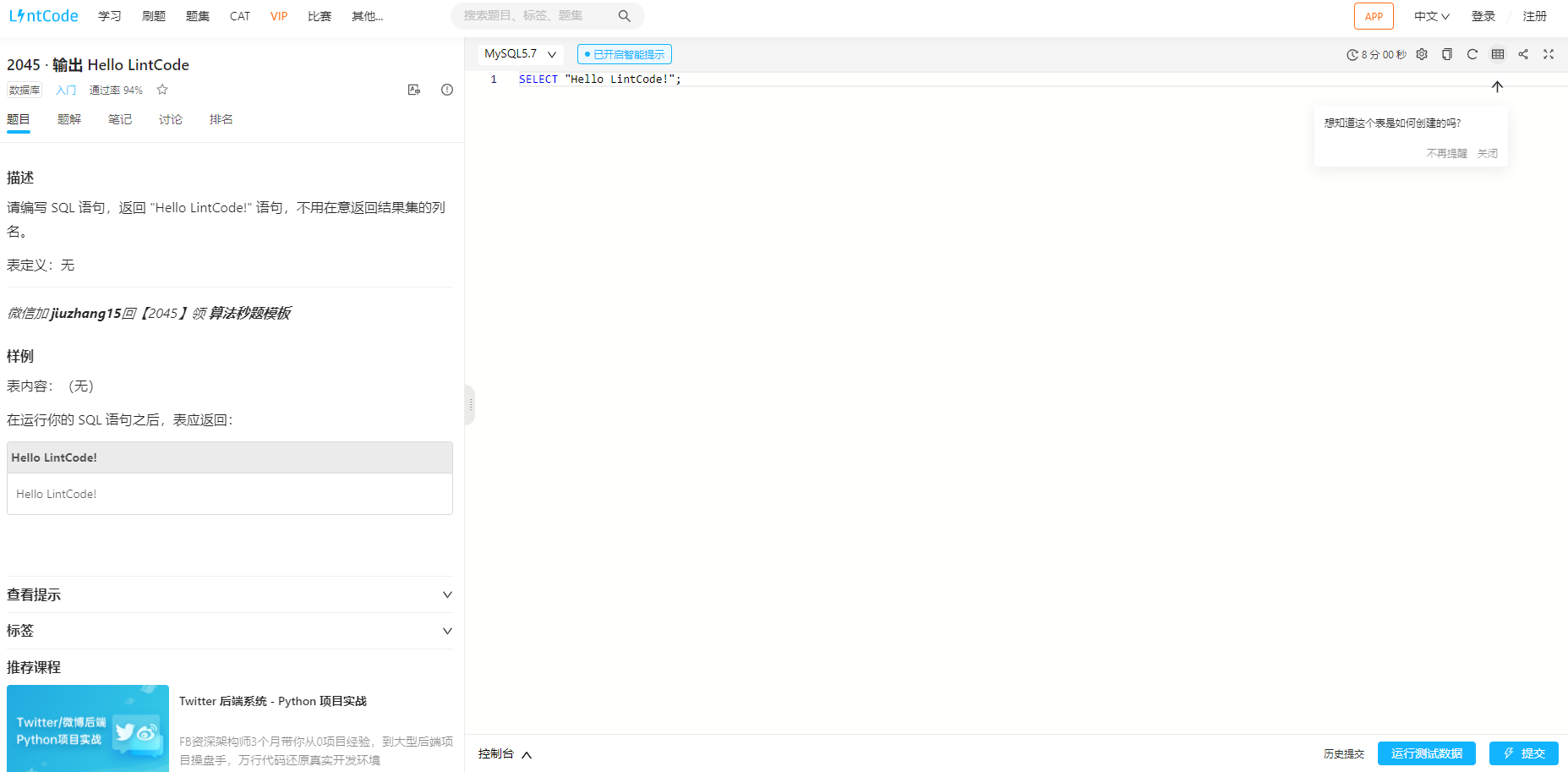This screenshot has width=1568, height=772.
Task: Click the translate icon above description
Action: click(x=414, y=90)
